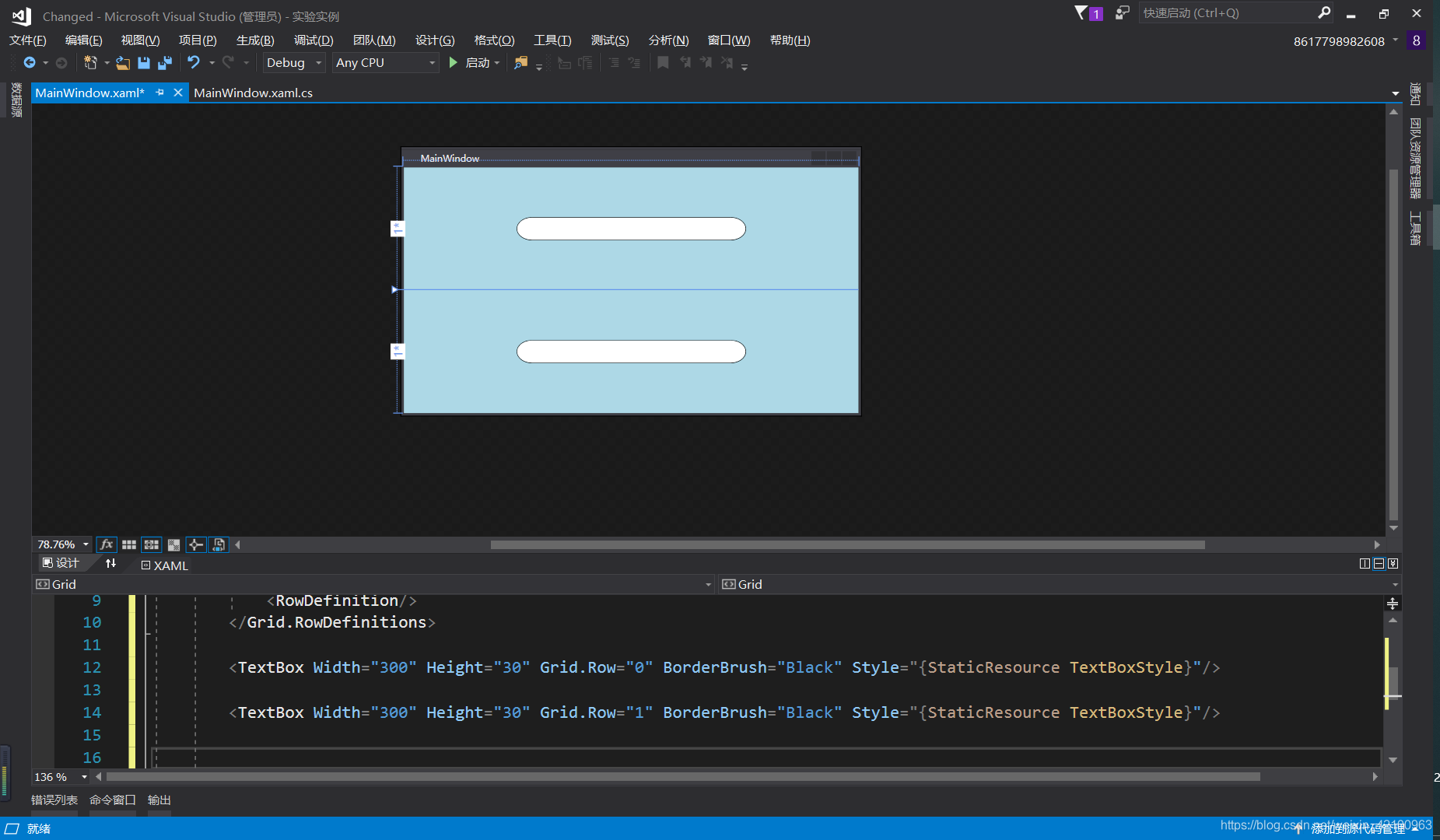
Task: Click the Find in Files icon
Action: pos(521,63)
